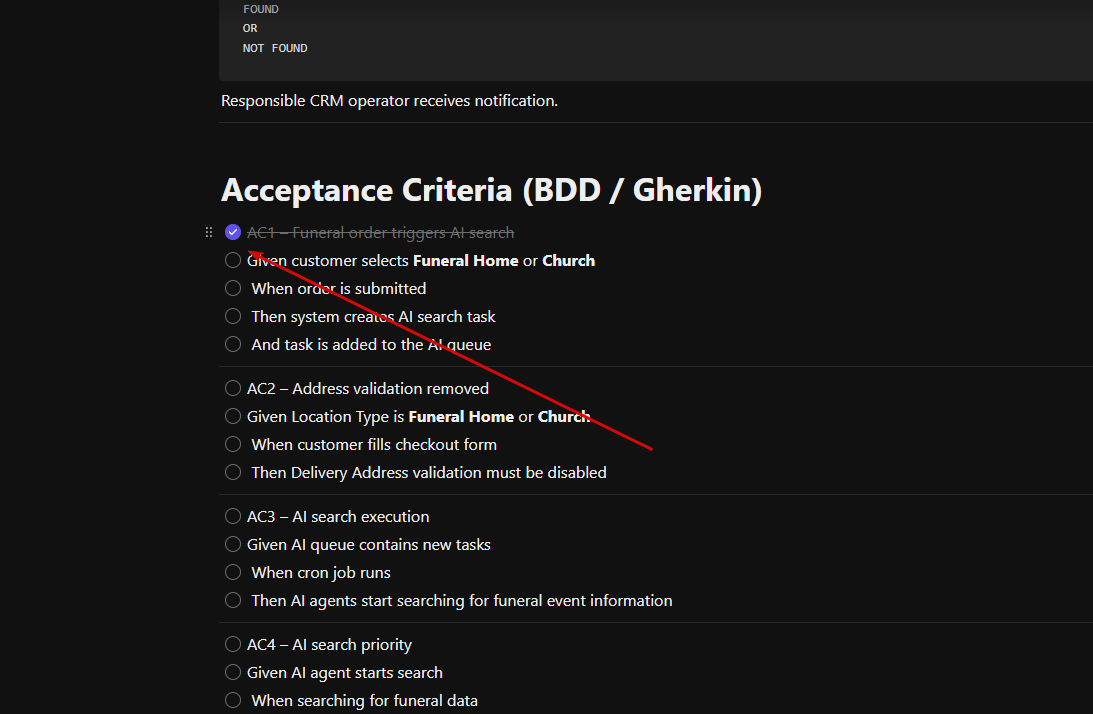
Task: Tick 'Given AI queue contains new tasks'
Action: point(233,544)
